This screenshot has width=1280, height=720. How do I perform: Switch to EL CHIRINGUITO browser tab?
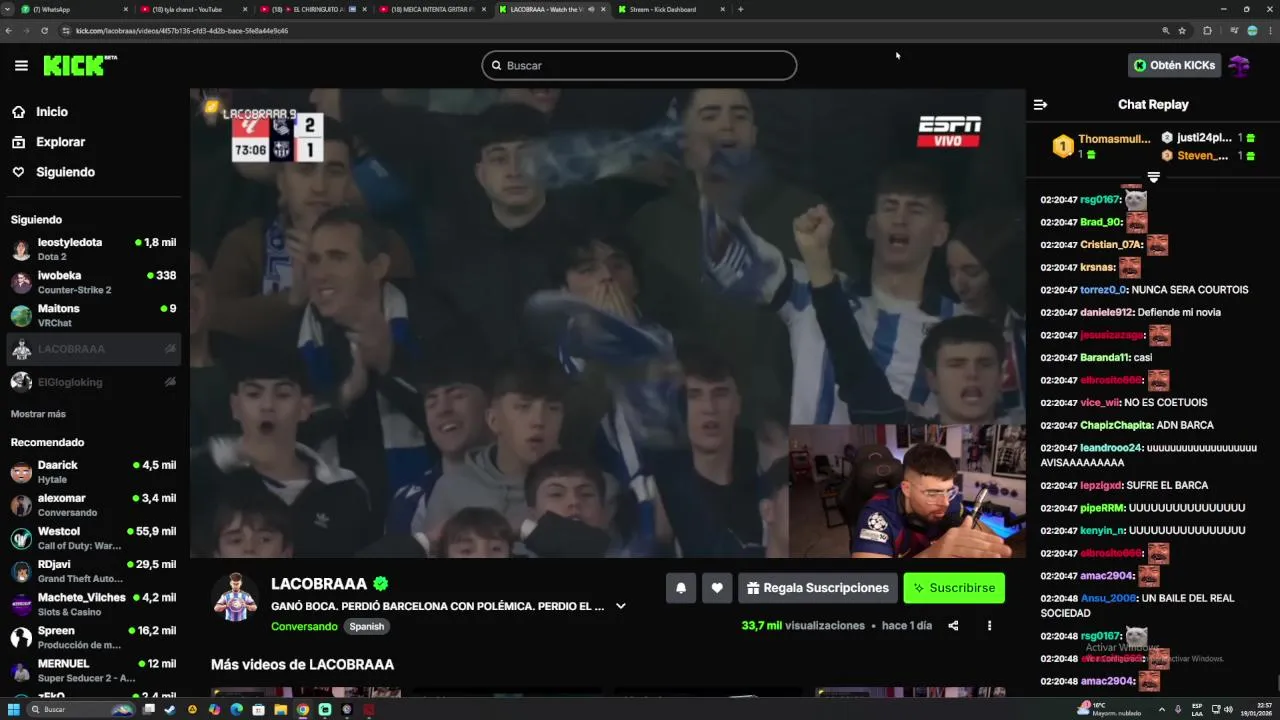tap(313, 9)
